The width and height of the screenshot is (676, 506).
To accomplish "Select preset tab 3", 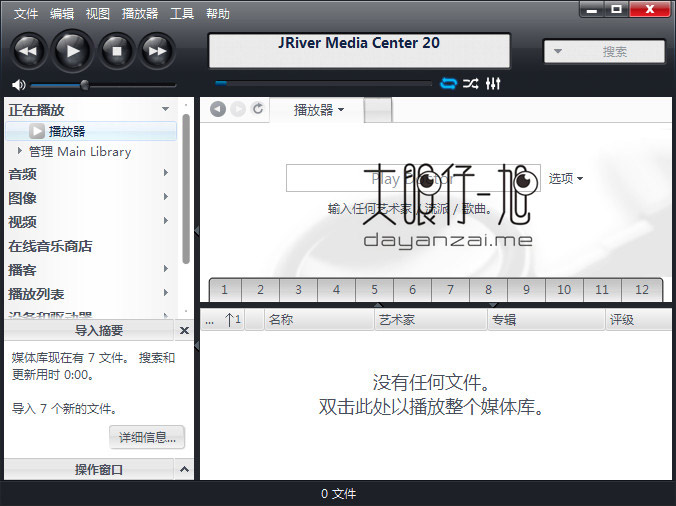I will tap(298, 290).
